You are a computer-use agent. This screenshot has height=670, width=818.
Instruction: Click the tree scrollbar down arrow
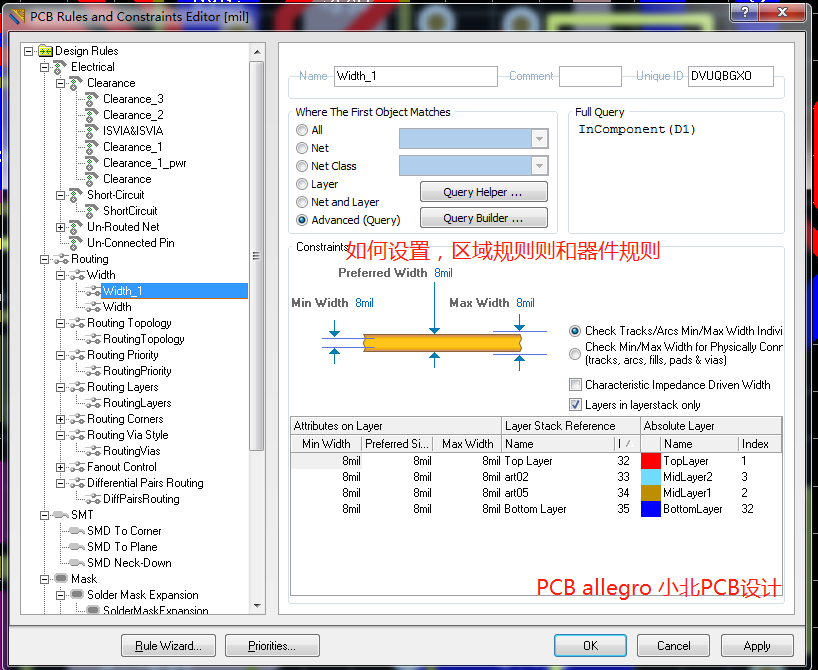257,606
